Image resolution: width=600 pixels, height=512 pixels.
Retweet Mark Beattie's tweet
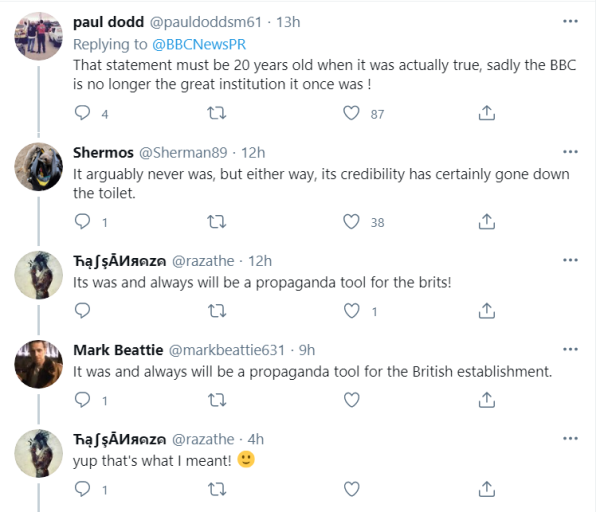click(x=216, y=400)
